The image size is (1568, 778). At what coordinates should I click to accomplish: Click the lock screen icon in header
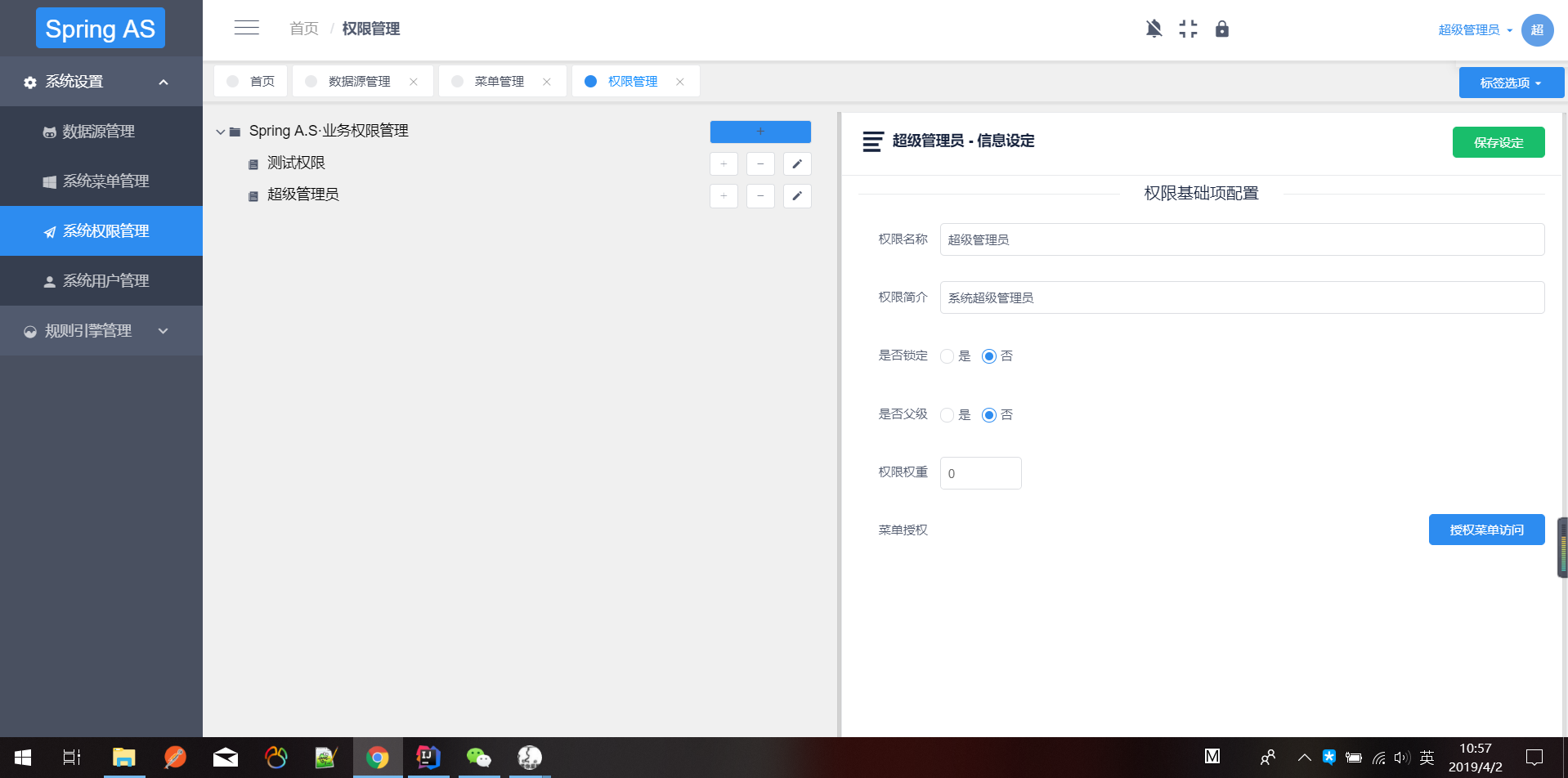pos(1222,29)
